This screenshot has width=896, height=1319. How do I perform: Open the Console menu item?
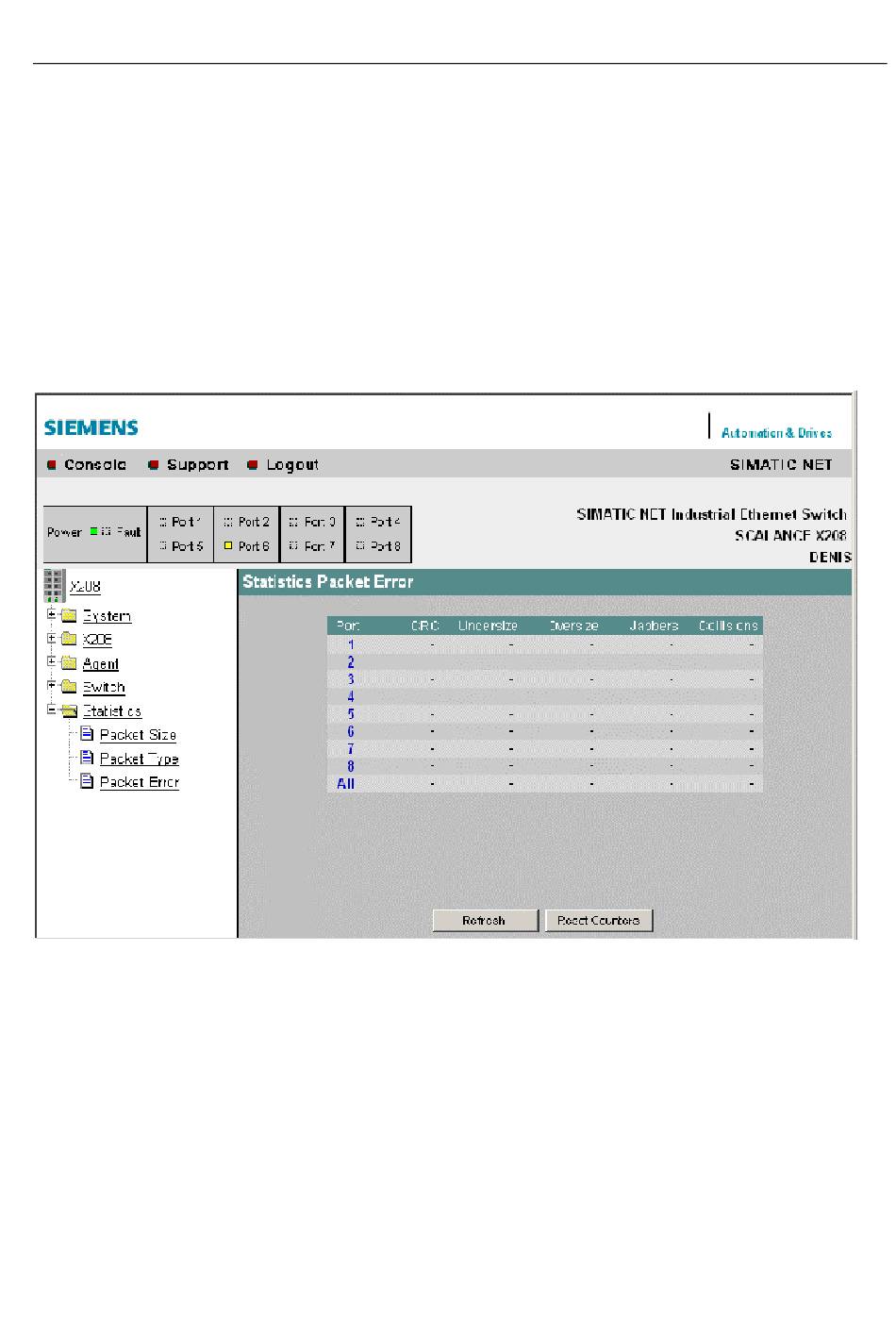[95, 464]
